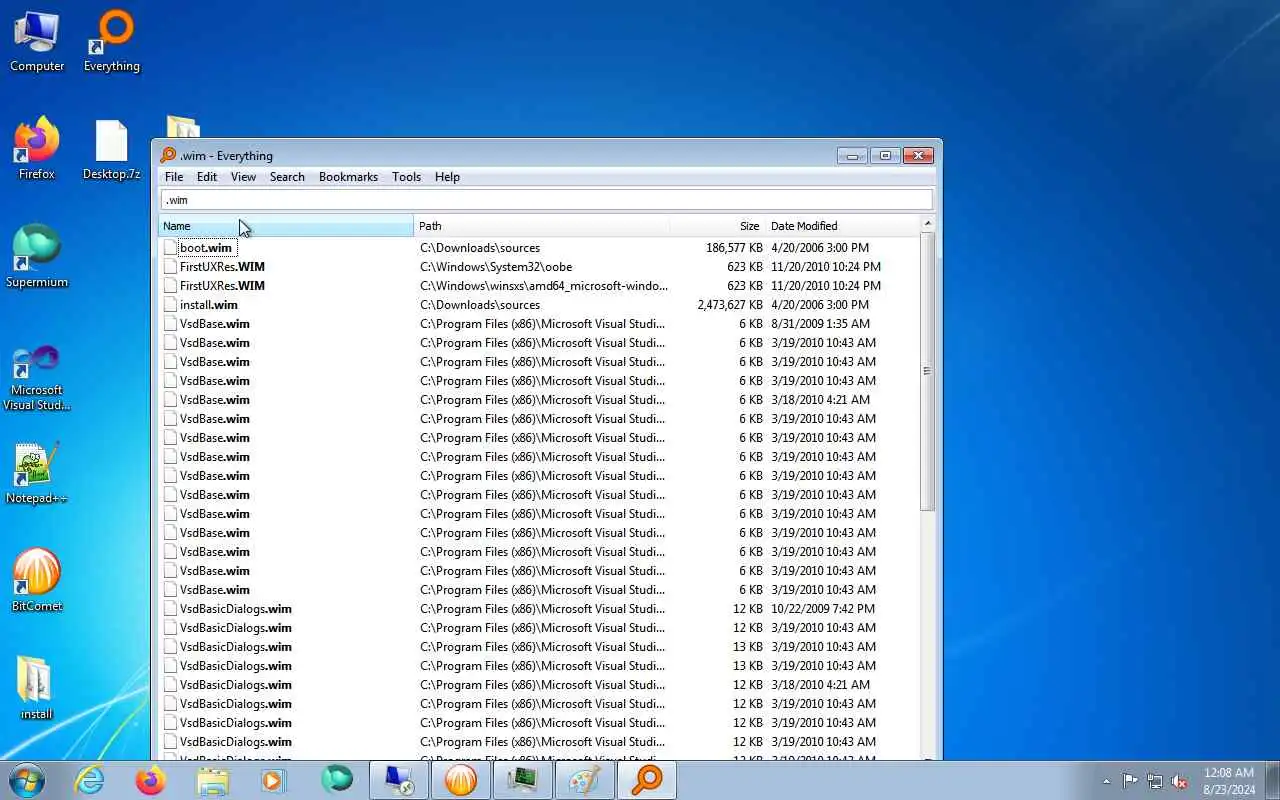Open the Windows Start menu

tap(27, 780)
